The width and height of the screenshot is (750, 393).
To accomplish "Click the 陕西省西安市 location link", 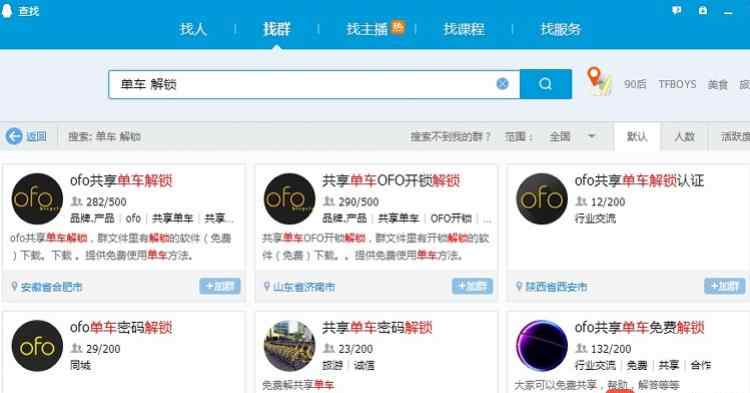I will [556, 287].
